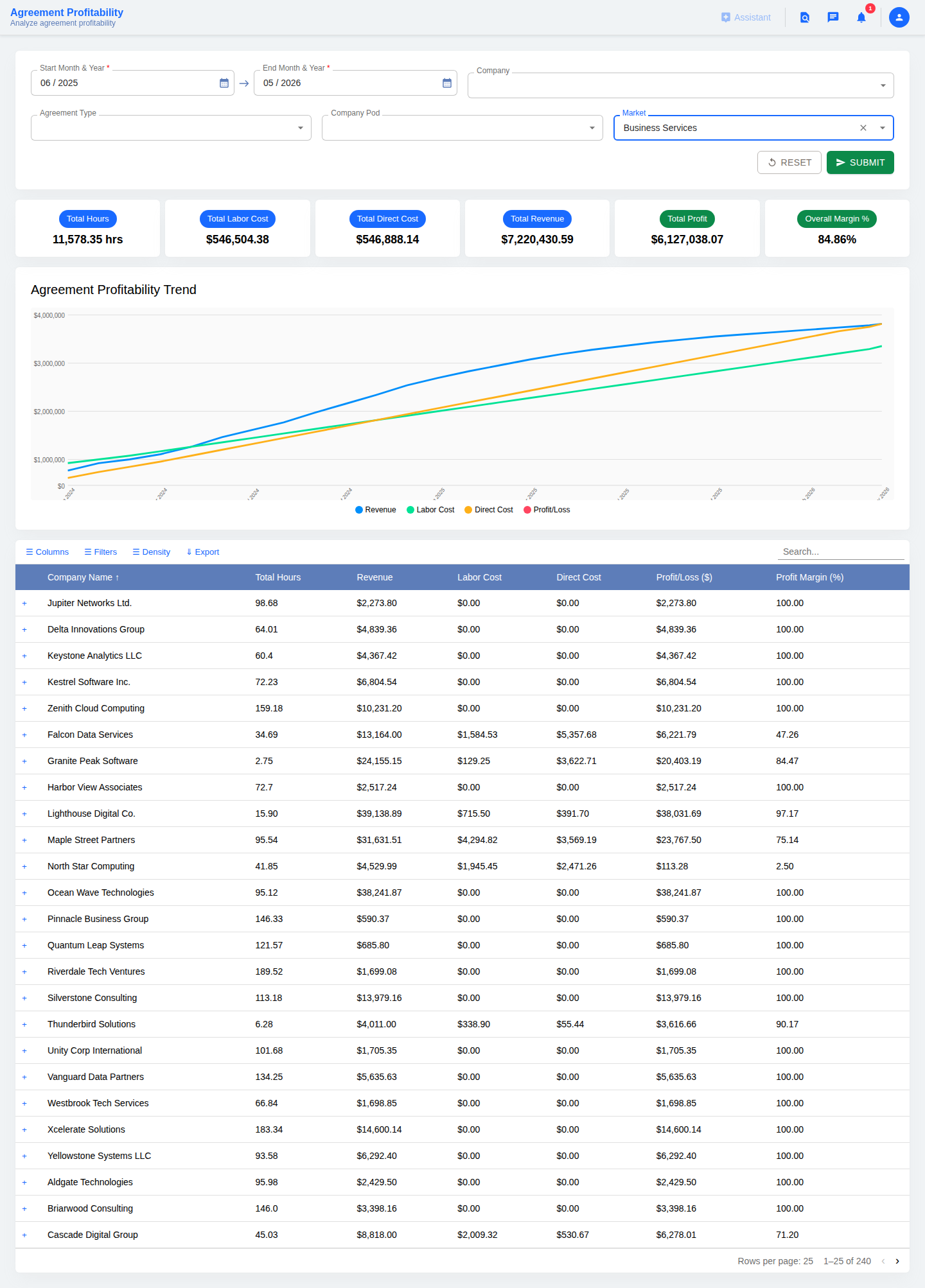The width and height of the screenshot is (925, 1288).
Task: Click the table Search input field
Action: (841, 552)
